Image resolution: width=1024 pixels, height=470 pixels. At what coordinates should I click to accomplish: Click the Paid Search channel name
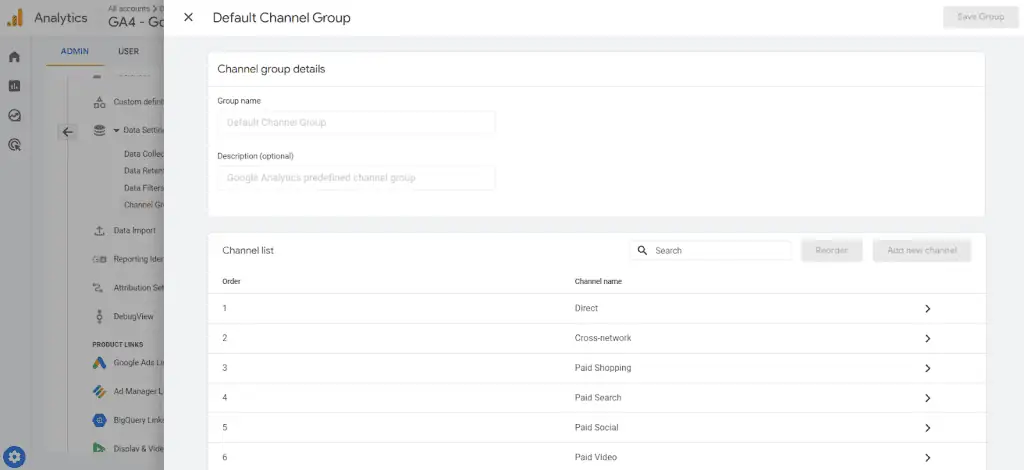(598, 398)
